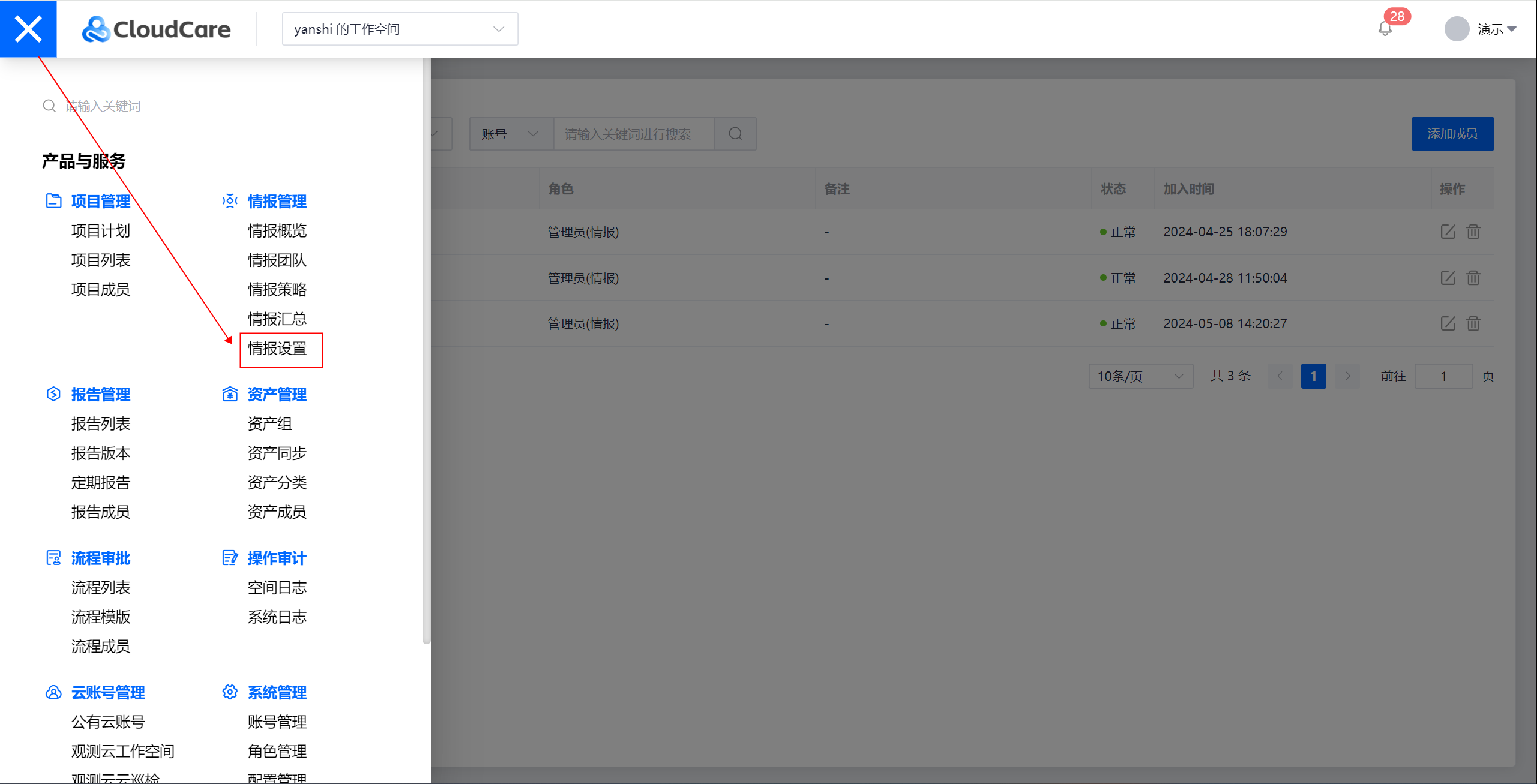
Task: Edit member joined 2024-04-25 18:07:29
Action: pos(1448,232)
